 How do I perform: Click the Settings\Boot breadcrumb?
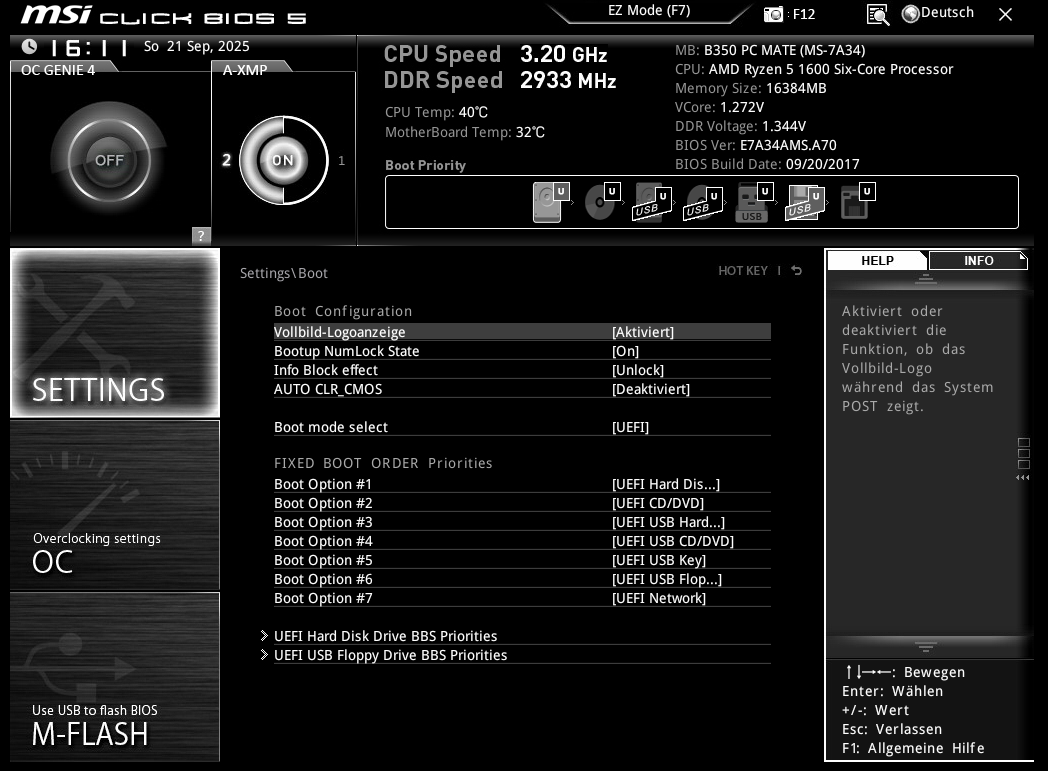coord(283,273)
